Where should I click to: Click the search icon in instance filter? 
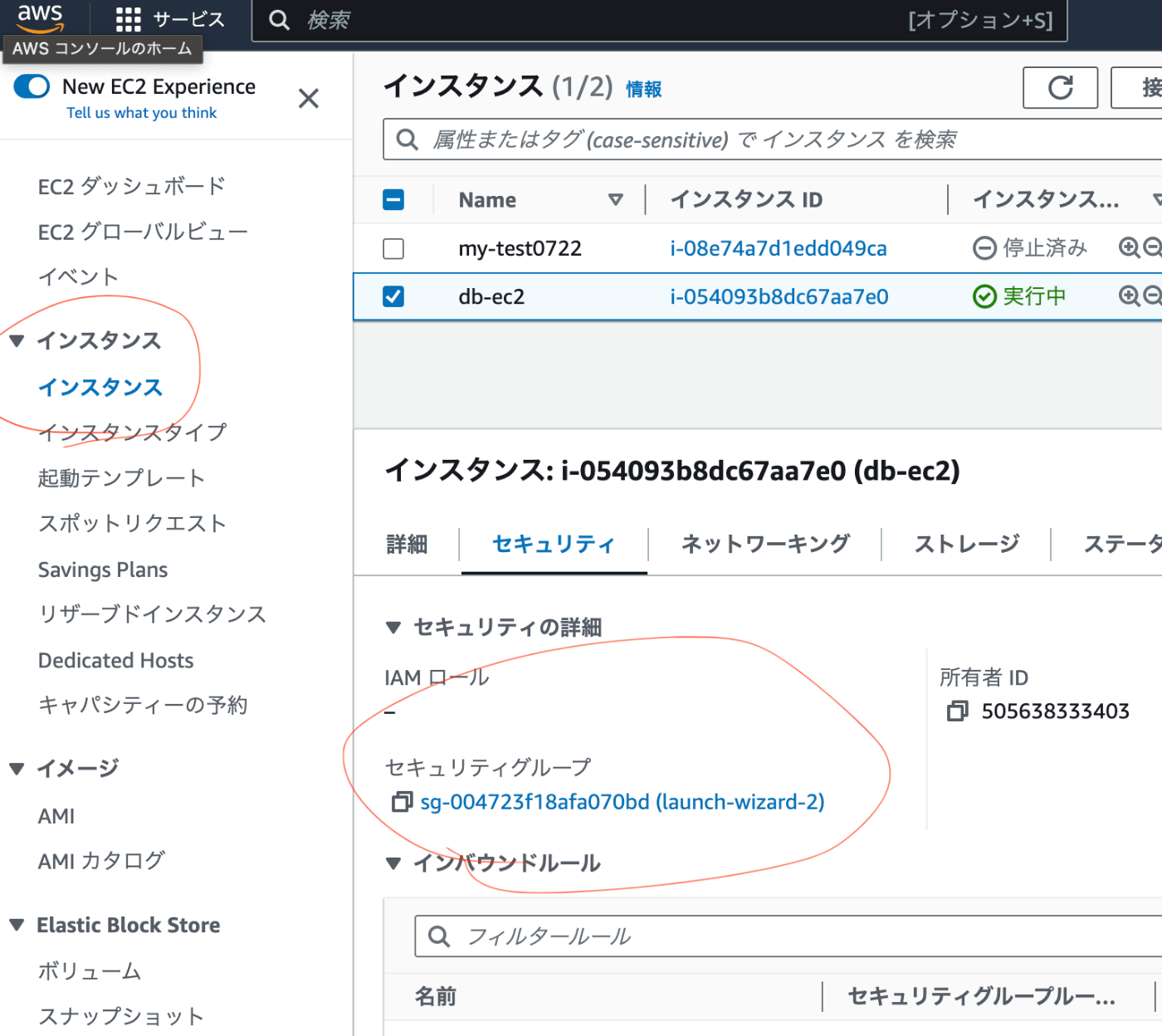407,139
